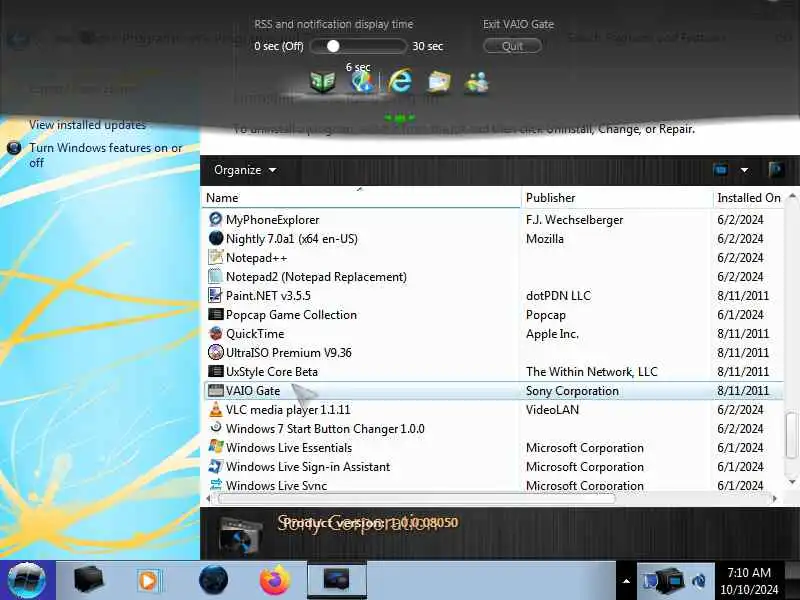The height and width of the screenshot is (600, 800).
Task: Click the QuickTime program icon
Action: tap(216, 333)
